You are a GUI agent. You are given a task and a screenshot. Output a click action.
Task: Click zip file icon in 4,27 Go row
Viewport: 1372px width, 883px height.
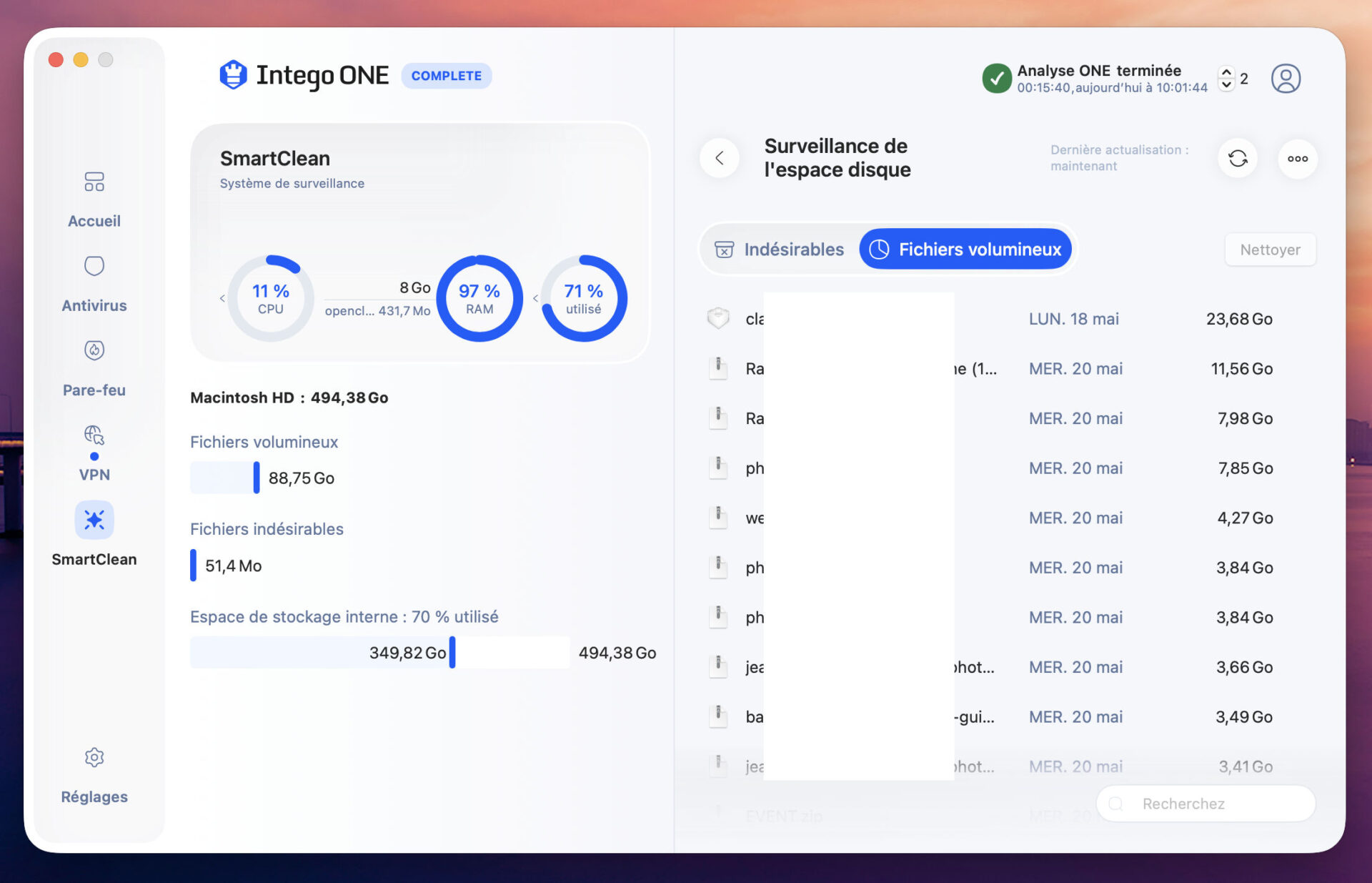(718, 517)
